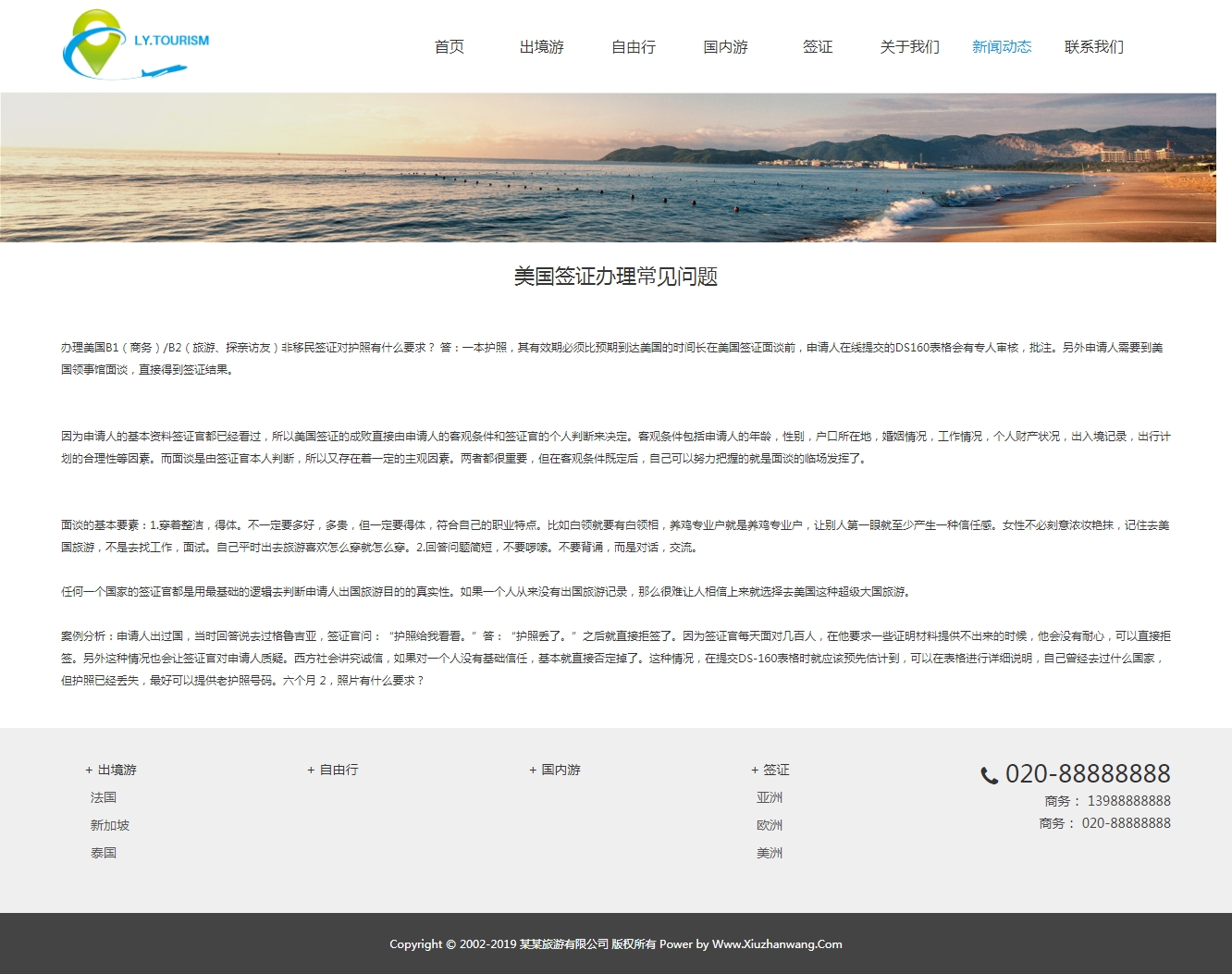Screen dimensions: 1232x974
Task: Open 国内游 in the top menu
Action: tap(725, 47)
